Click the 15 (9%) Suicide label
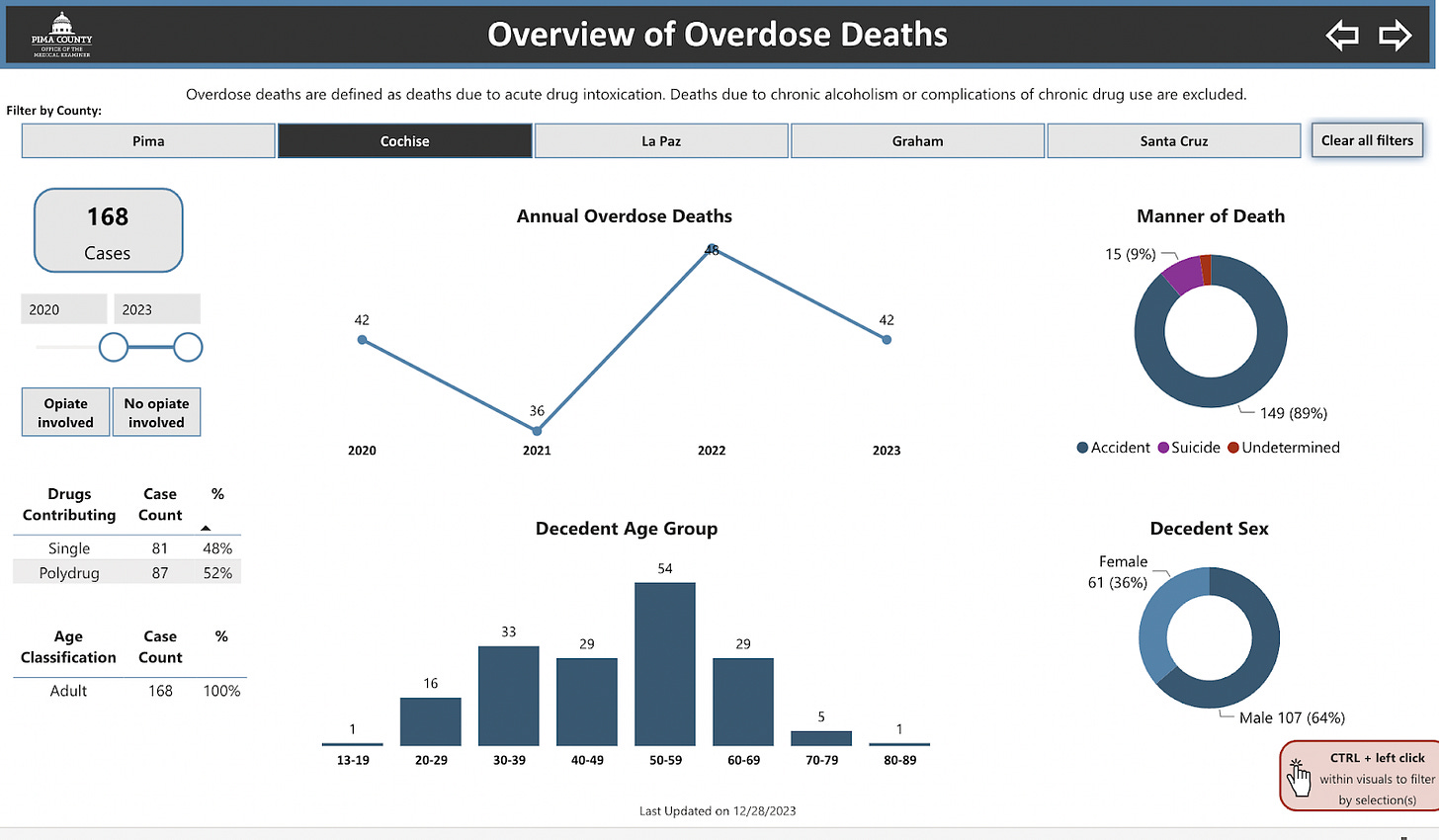The image size is (1439, 840). (1131, 254)
